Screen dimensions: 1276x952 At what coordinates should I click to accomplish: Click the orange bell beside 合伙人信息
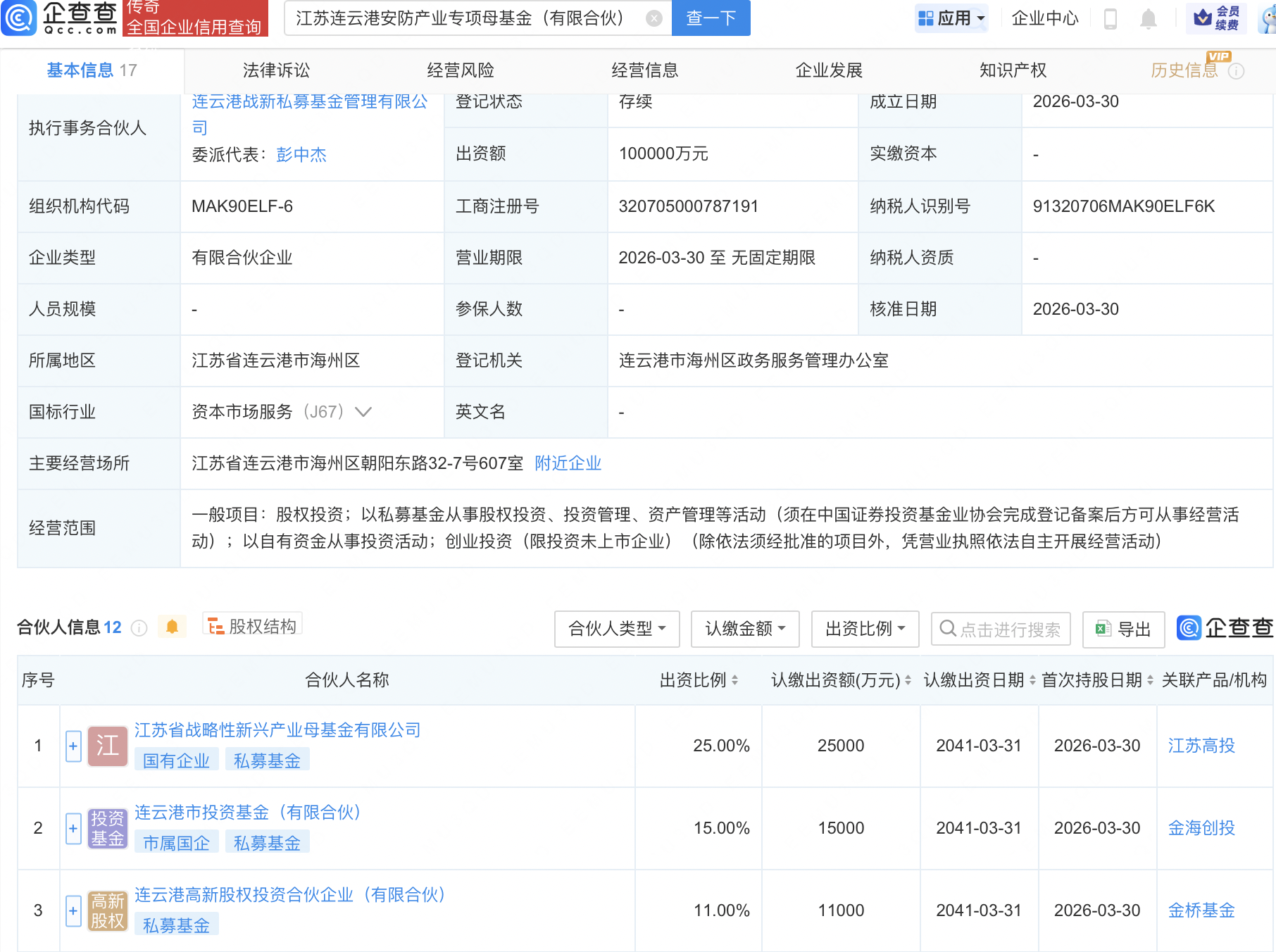pyautogui.click(x=172, y=627)
